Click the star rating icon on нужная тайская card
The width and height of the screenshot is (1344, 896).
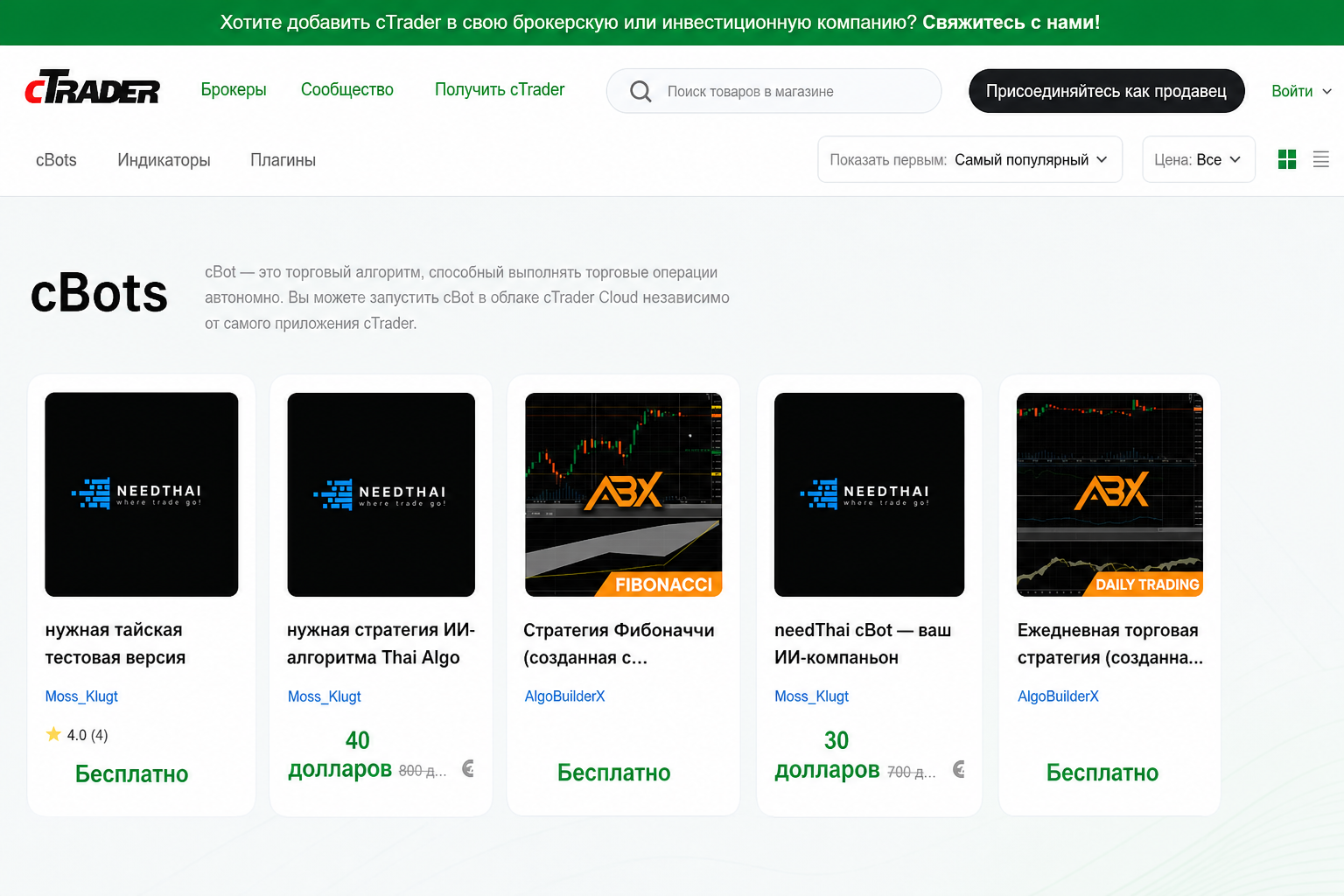53,734
